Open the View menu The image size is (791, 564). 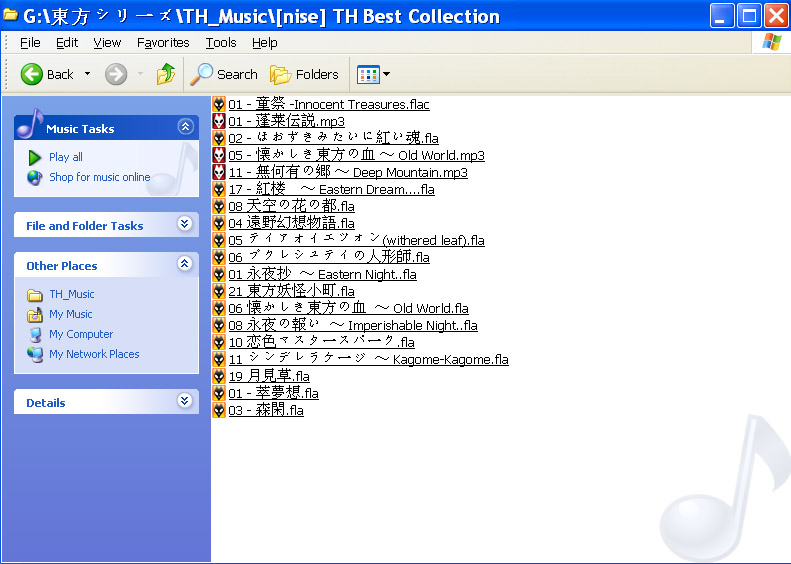[x=107, y=43]
